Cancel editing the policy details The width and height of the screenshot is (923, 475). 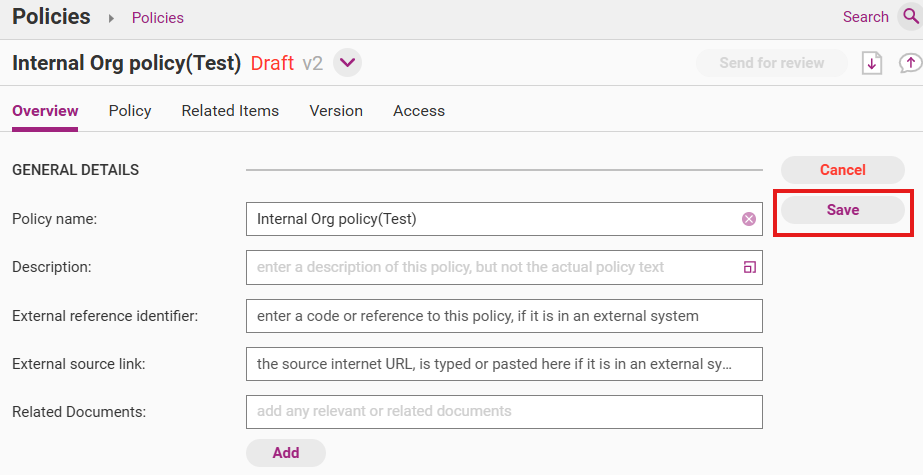(842, 170)
